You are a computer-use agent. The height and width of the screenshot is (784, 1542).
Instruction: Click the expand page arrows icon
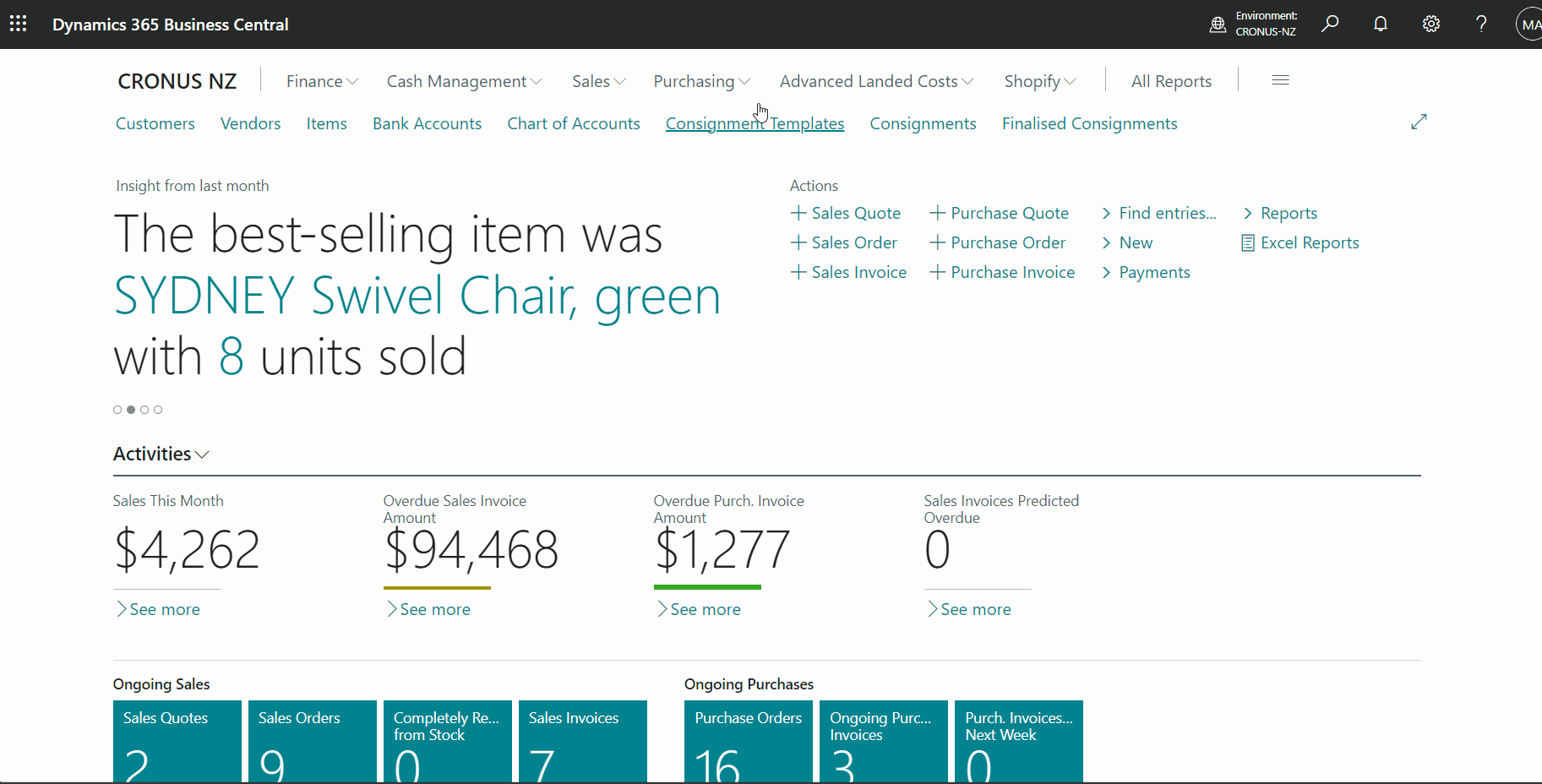pos(1419,122)
